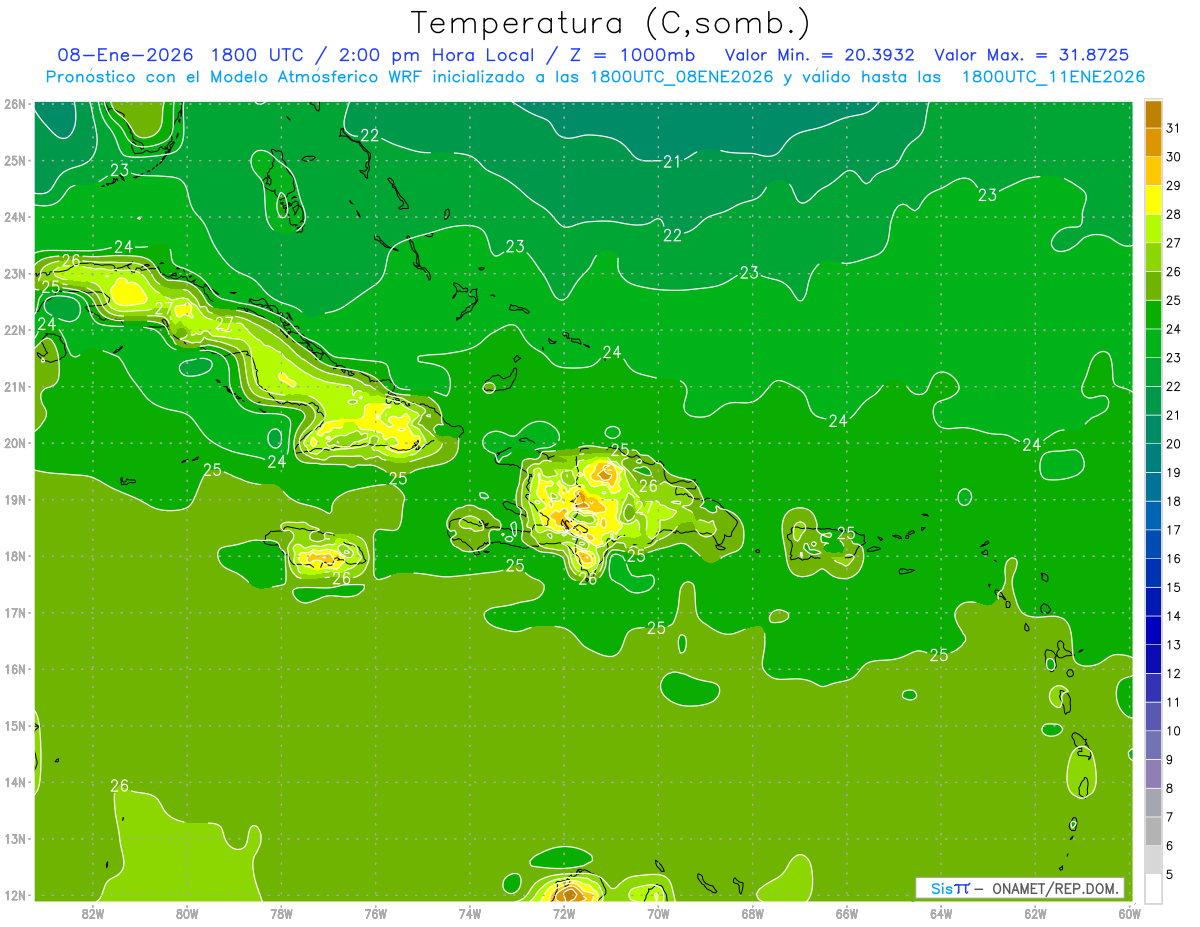Image resolution: width=1200 pixels, height=927 pixels.
Task: Click the "Valor Max. = 31.8725" text
Action: pyautogui.click(x=1032, y=55)
